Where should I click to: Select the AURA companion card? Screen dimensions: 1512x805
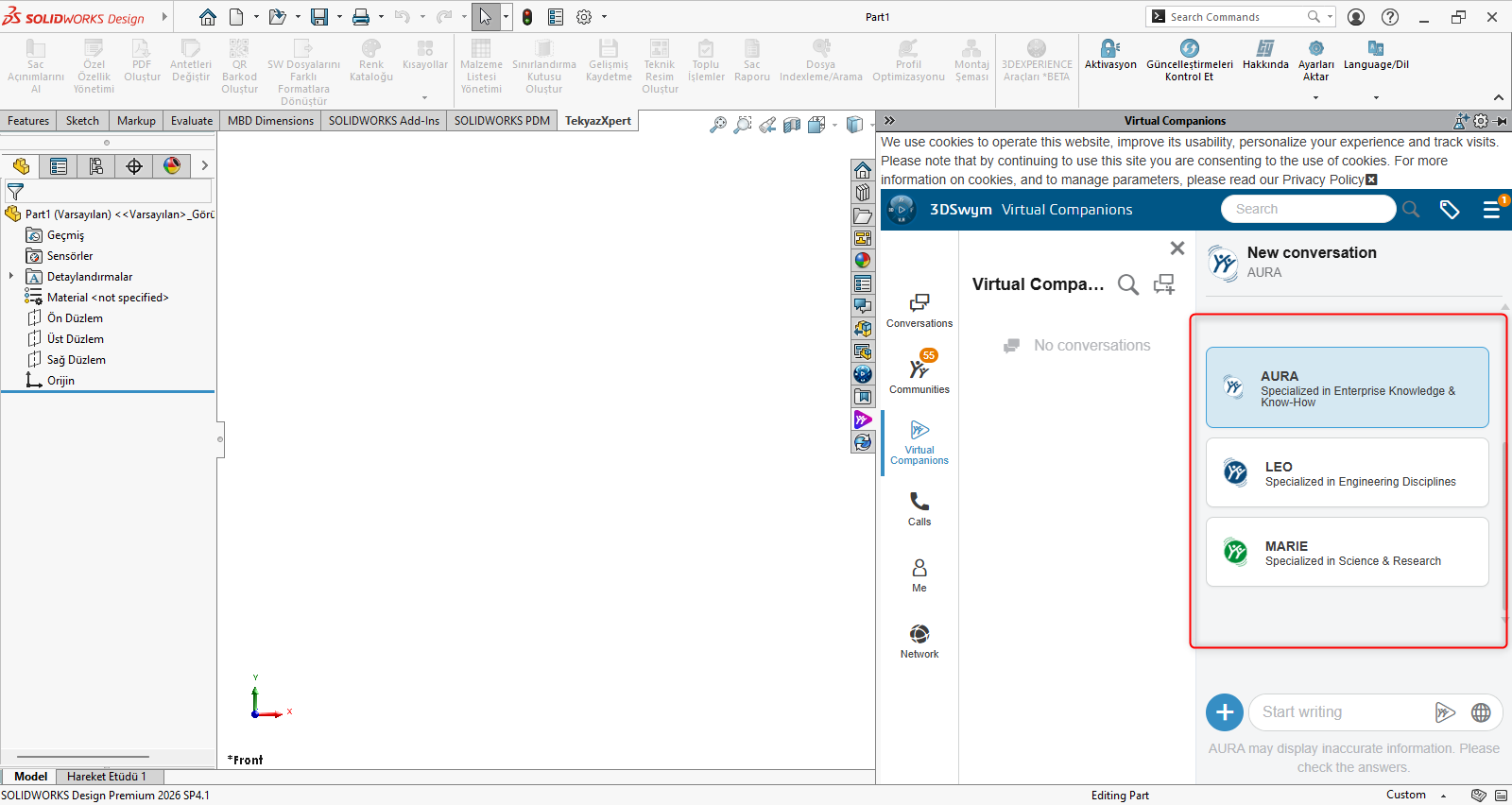pos(1347,387)
